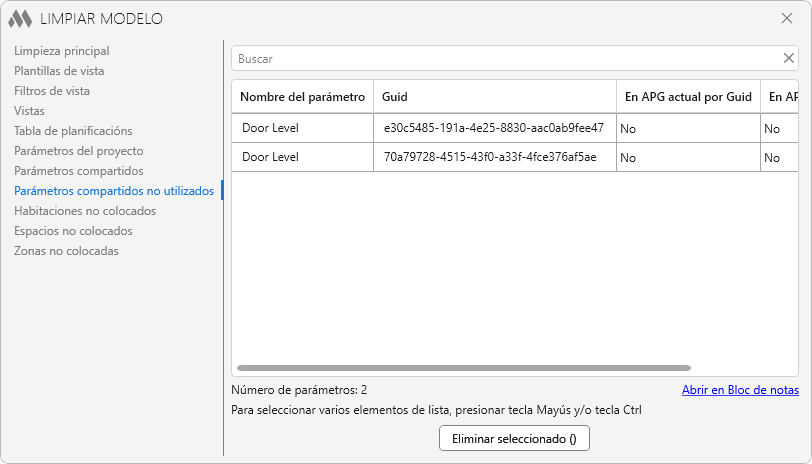Click the Guid column header

[494, 97]
